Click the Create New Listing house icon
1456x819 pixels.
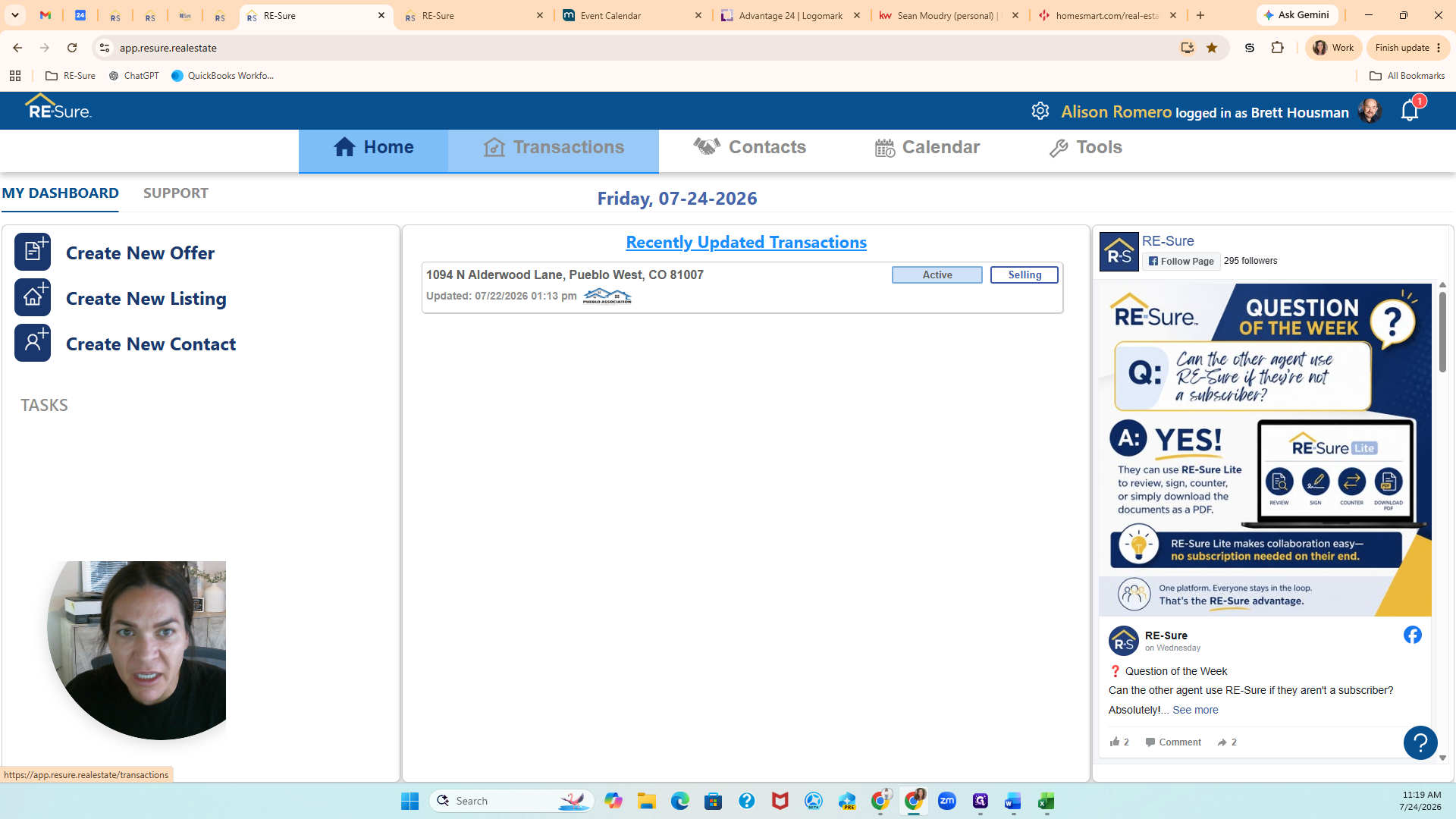[x=33, y=297]
